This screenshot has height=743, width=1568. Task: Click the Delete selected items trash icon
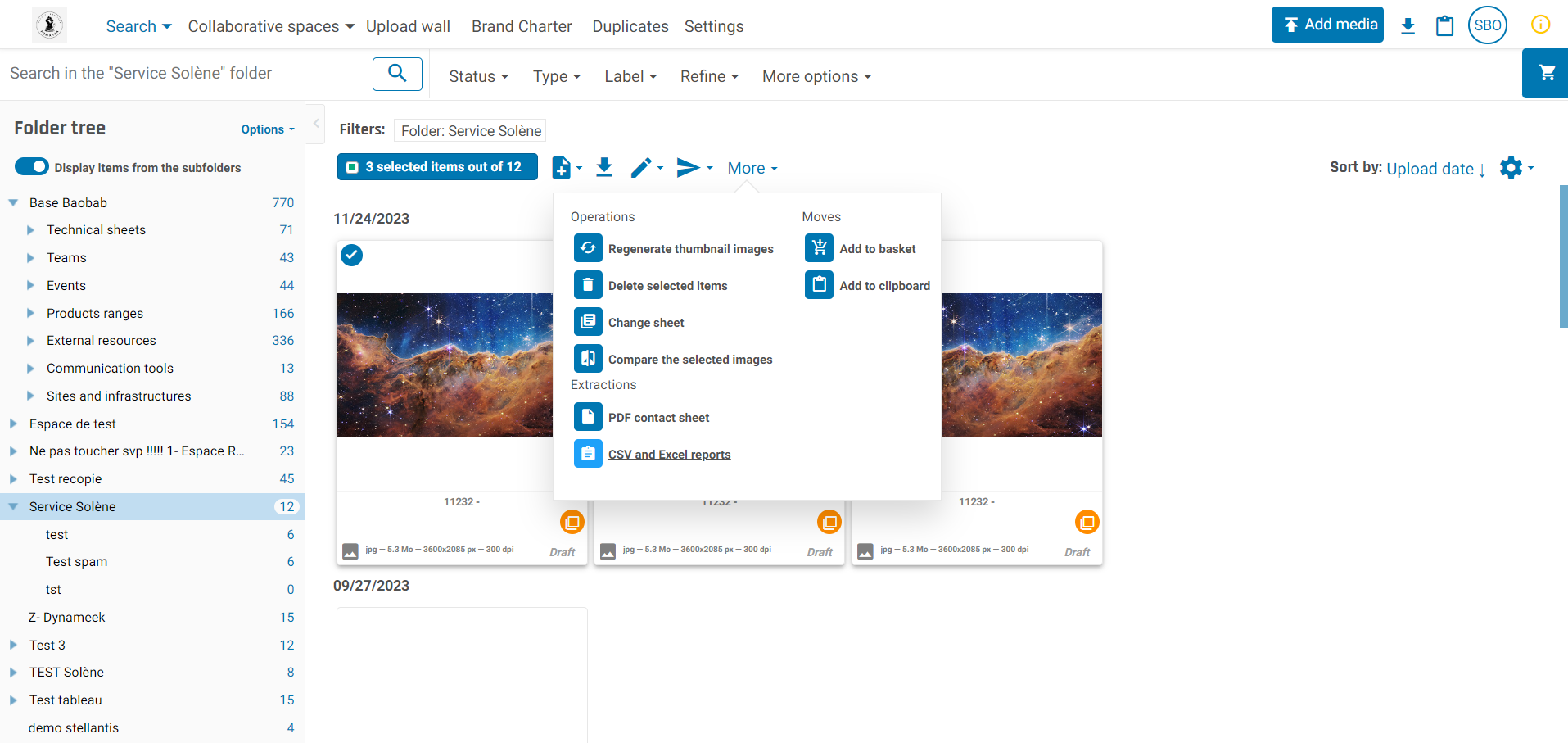[x=588, y=285]
